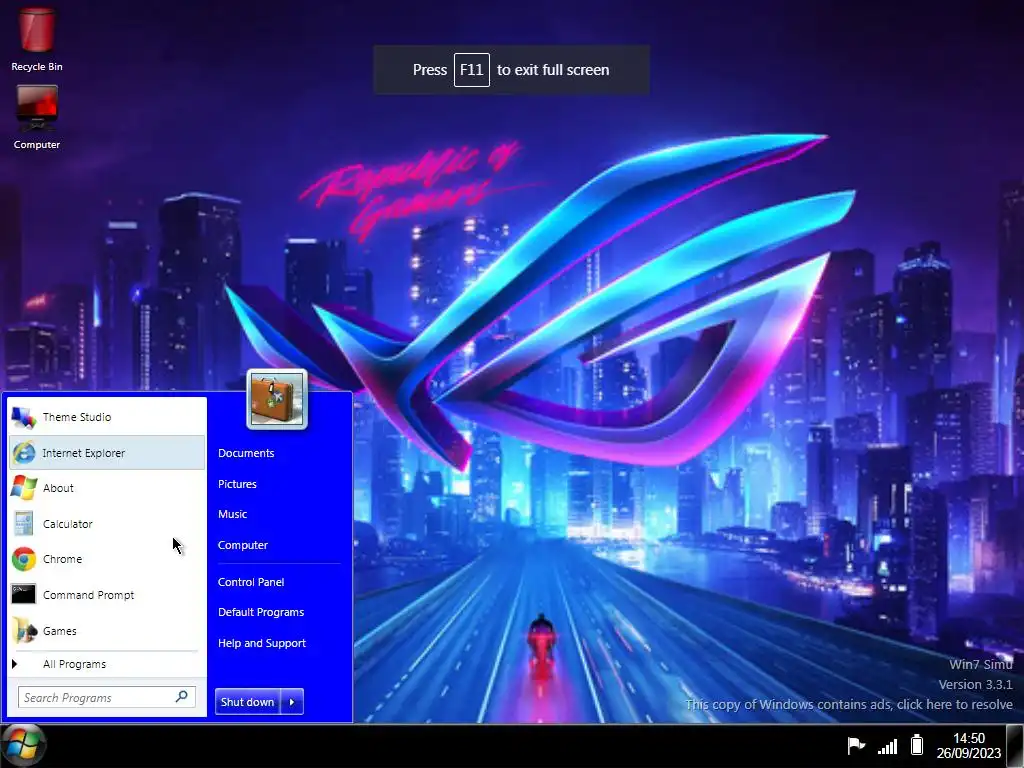
Task: Click the Shut down button
Action: pyautogui.click(x=248, y=702)
